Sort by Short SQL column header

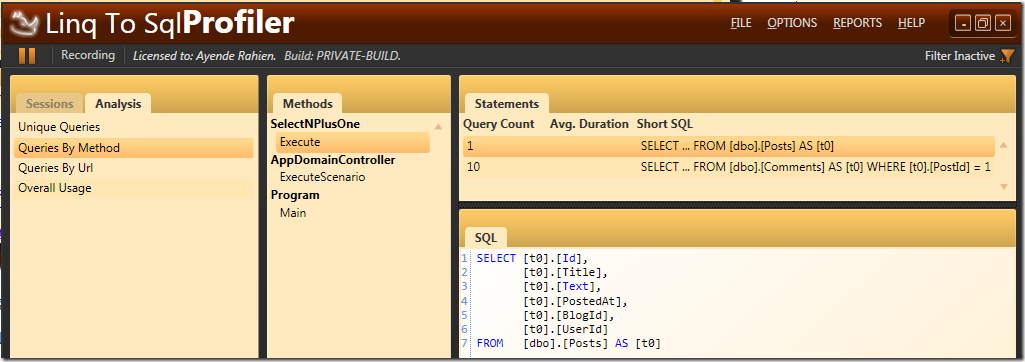[665, 123]
